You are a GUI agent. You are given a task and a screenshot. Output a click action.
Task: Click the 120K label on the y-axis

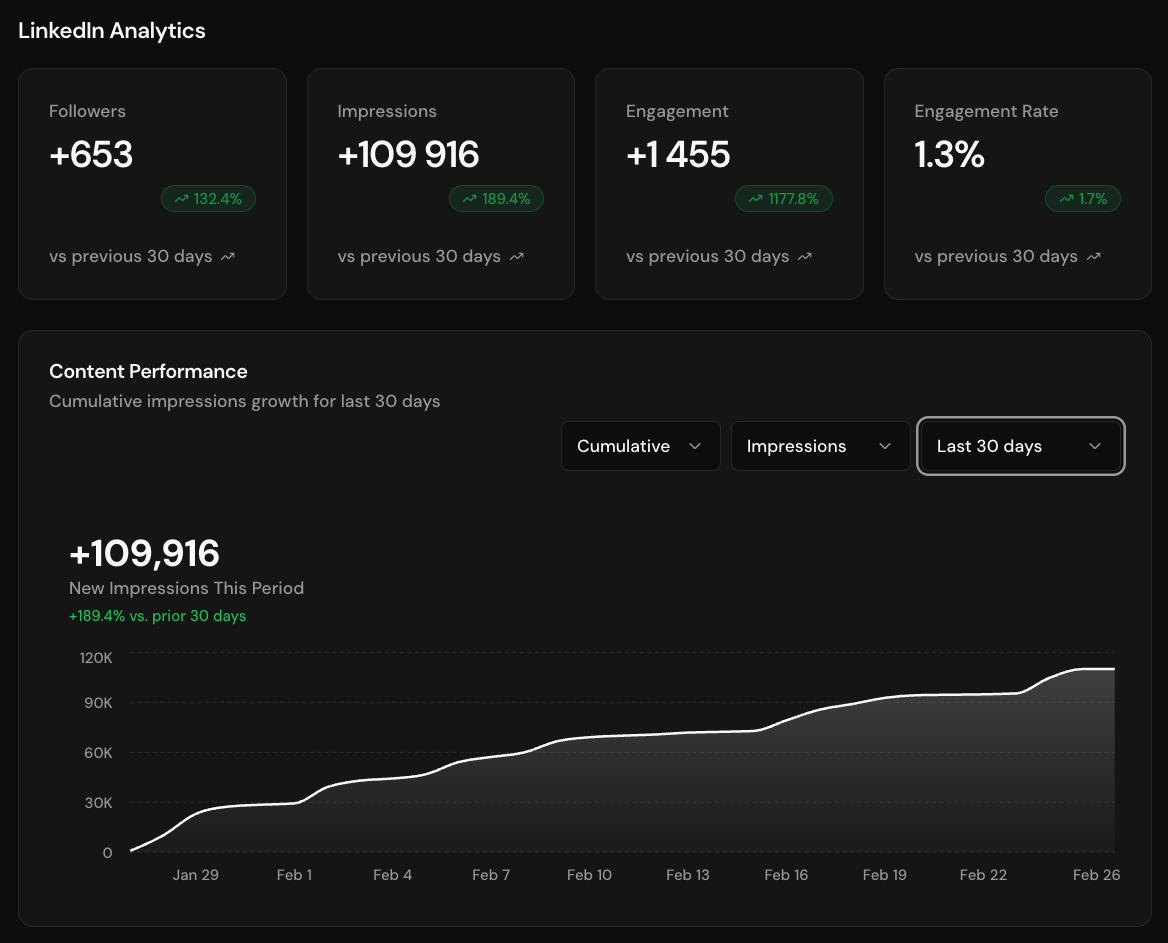pyautogui.click(x=96, y=658)
